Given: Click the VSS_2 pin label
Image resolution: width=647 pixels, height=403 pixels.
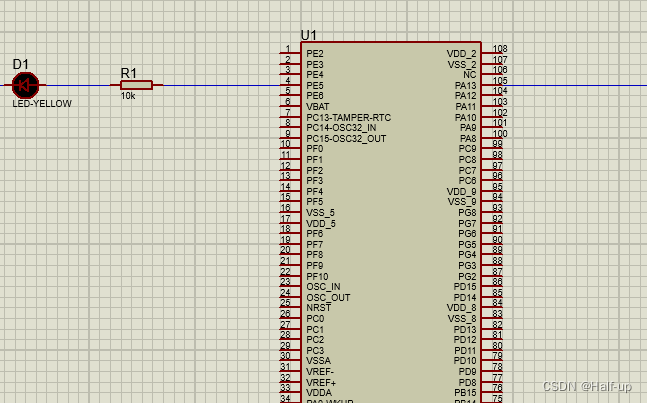Looking at the screenshot, I should pyautogui.click(x=462, y=65).
